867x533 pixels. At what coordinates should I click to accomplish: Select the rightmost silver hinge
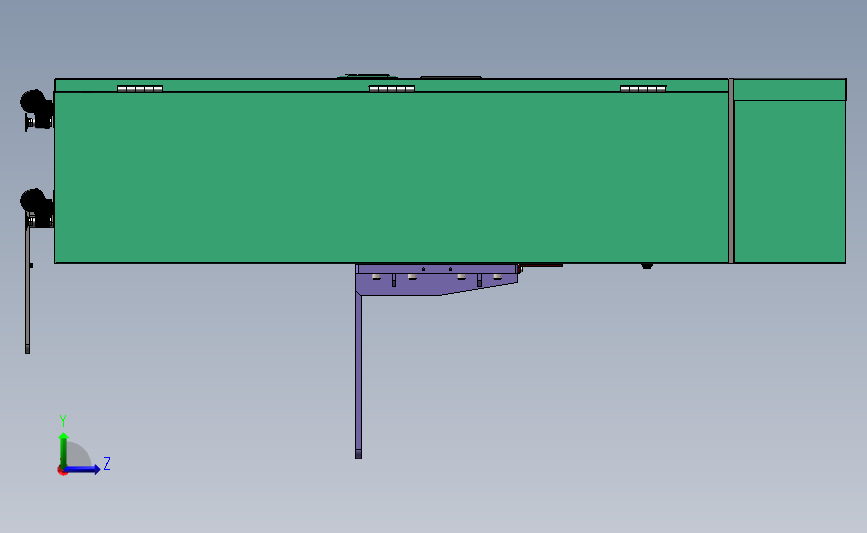coord(643,88)
